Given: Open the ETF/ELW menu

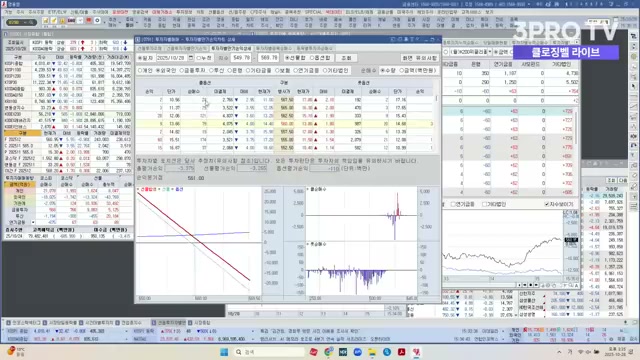Looking at the screenshot, I should point(57,12).
